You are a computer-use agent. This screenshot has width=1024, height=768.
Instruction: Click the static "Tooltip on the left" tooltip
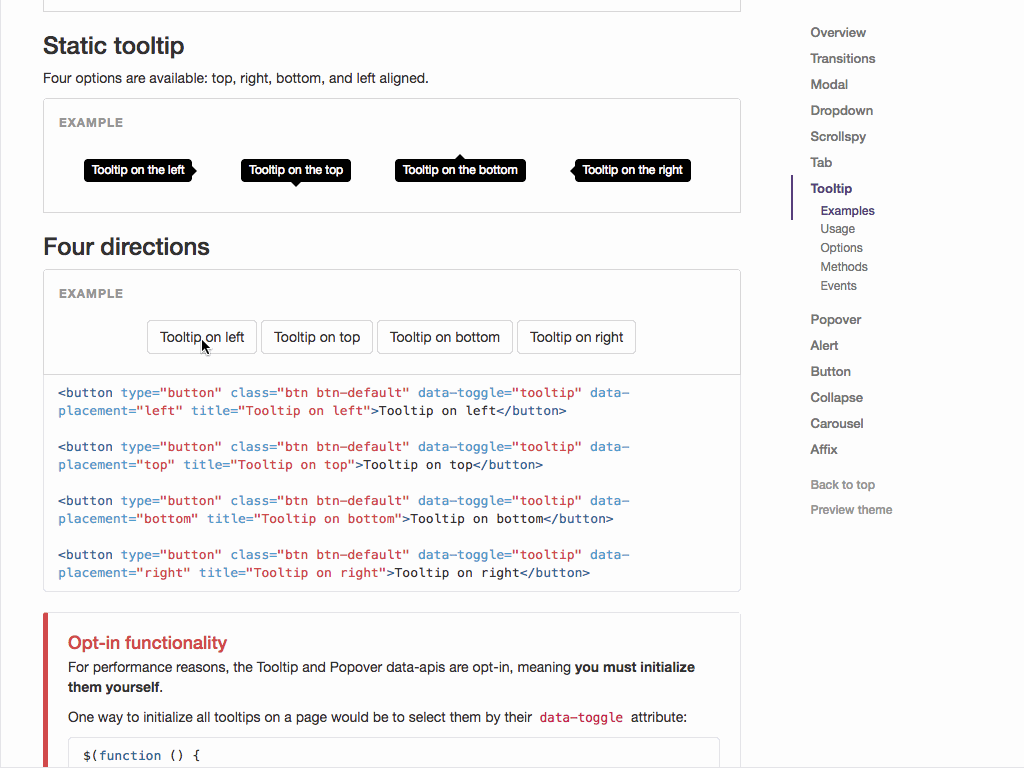pyautogui.click(x=137, y=170)
